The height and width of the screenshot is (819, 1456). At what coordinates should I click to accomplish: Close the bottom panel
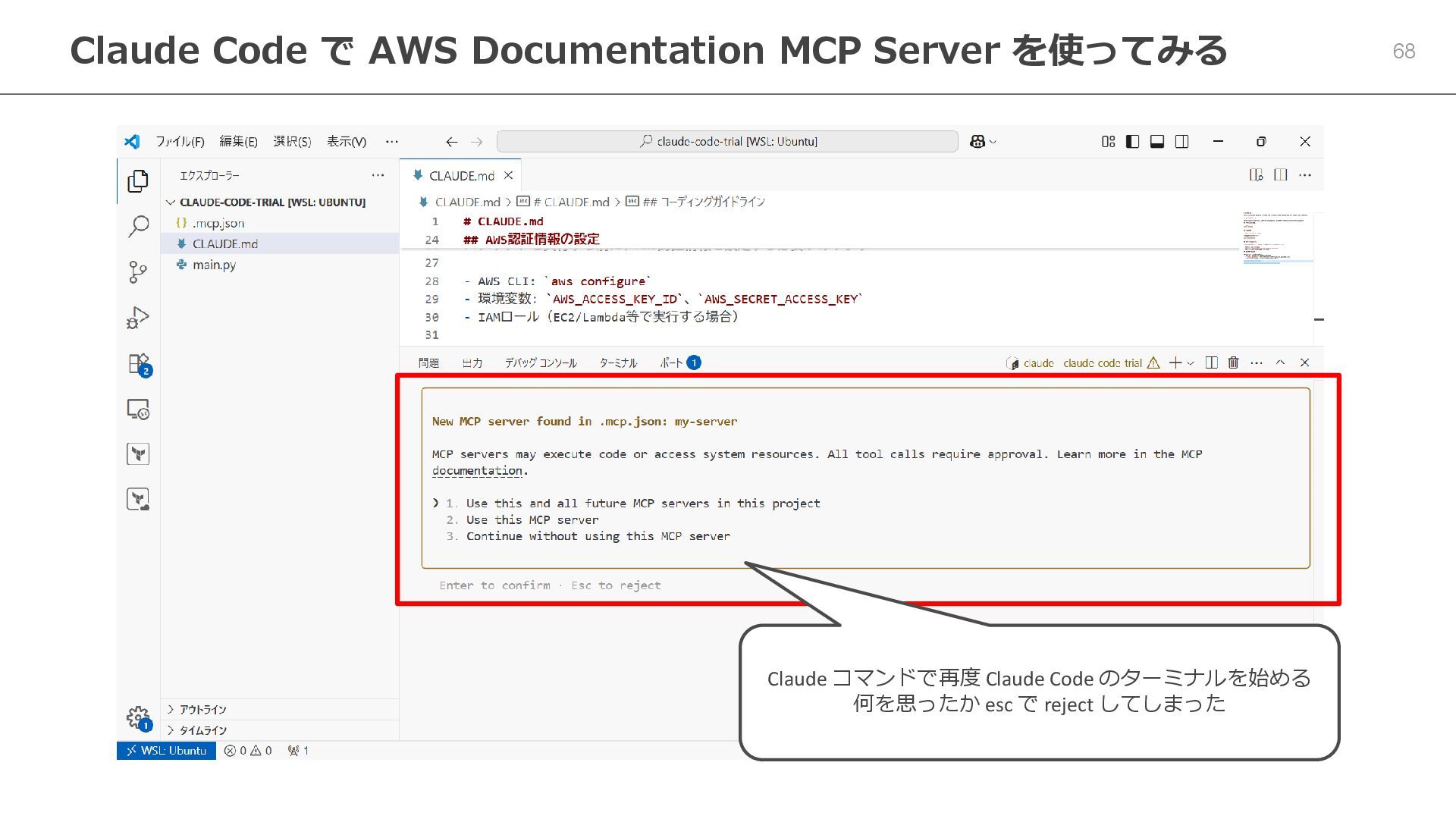1304,363
